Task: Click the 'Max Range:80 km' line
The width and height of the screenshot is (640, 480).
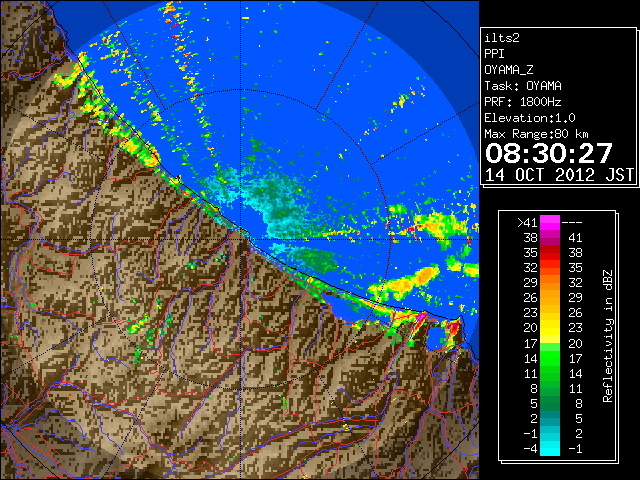Action: (536, 134)
